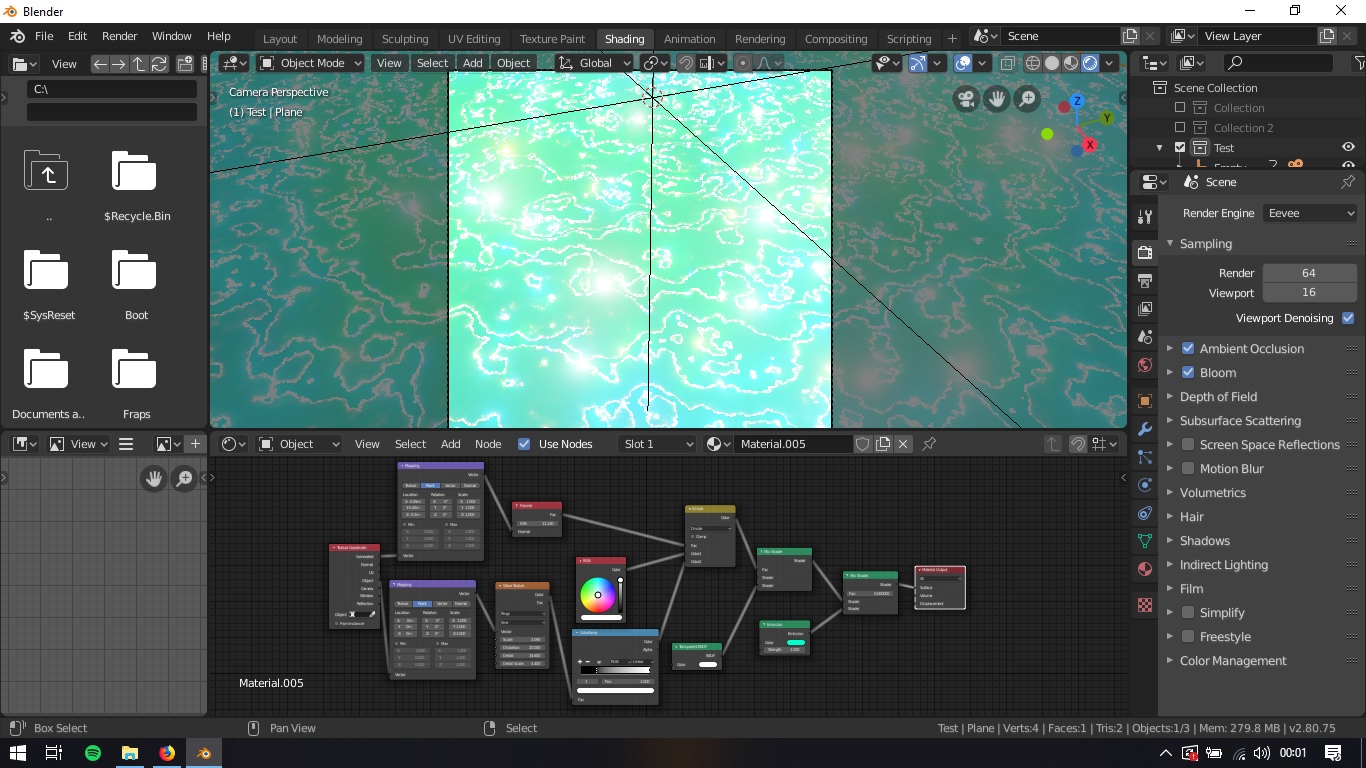
Task: Open the node editor Add menu
Action: [451, 444]
